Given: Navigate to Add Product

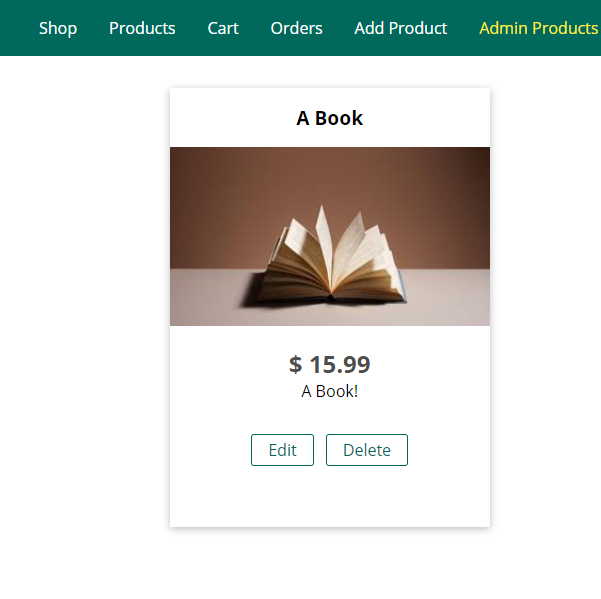Looking at the screenshot, I should pyautogui.click(x=400, y=28).
